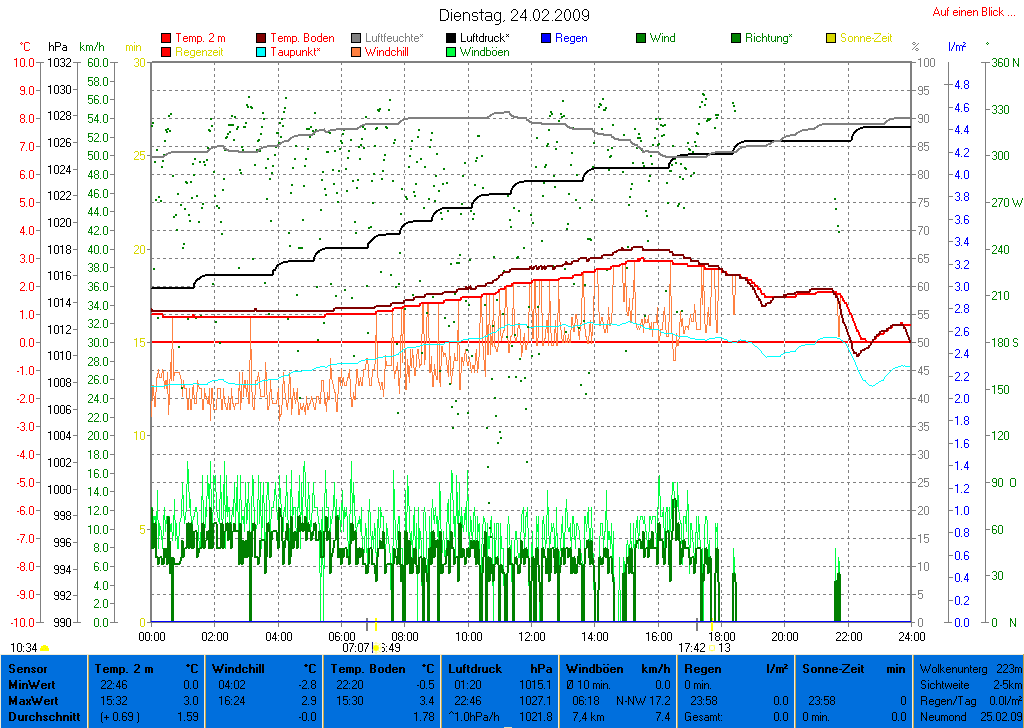Viewport: 1024px width, 728px height.
Task: Click the gray Luftfeuchte legend square
Action: (356, 38)
